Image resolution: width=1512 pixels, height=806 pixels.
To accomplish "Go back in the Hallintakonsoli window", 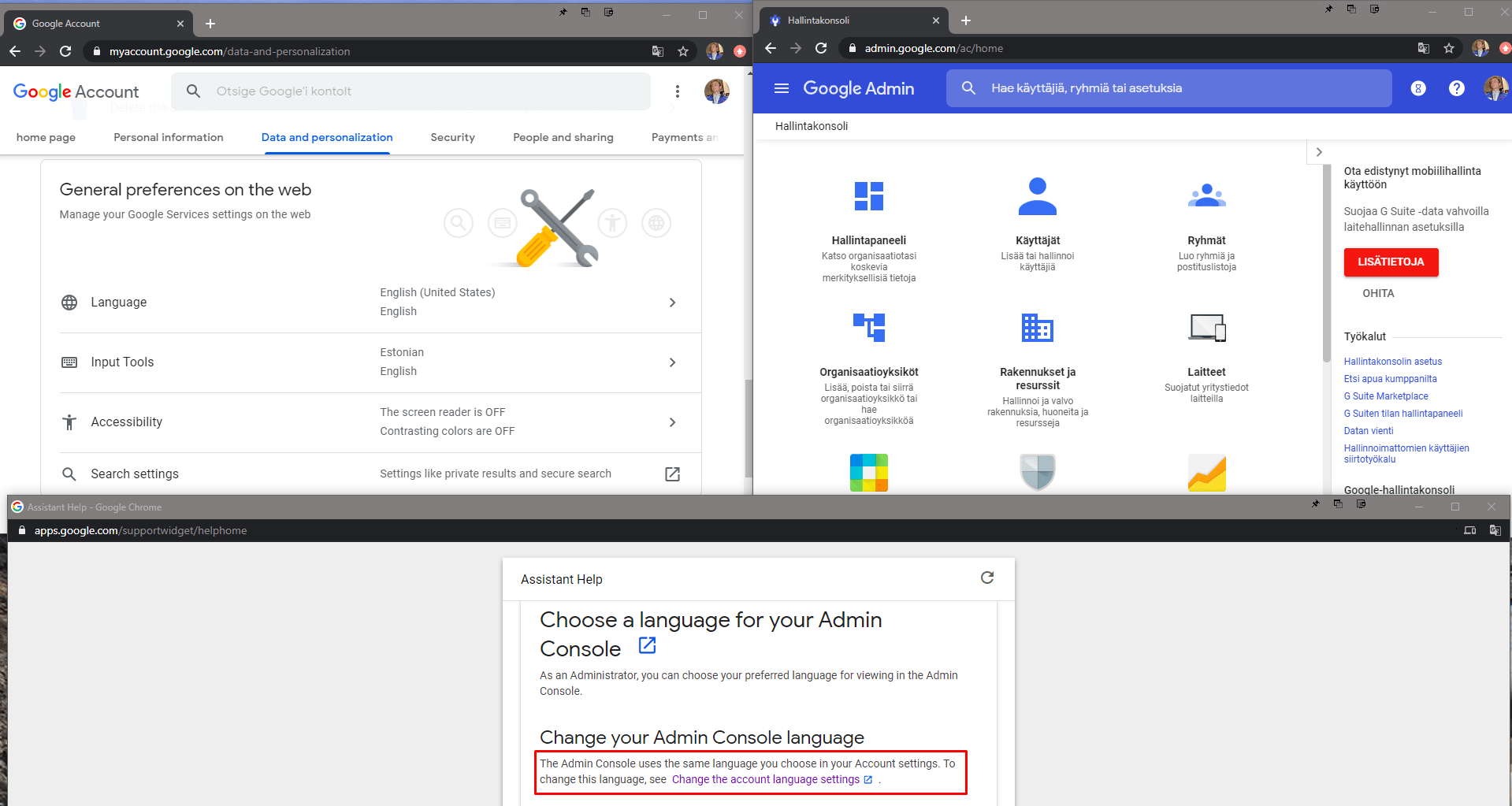I will pos(771,48).
